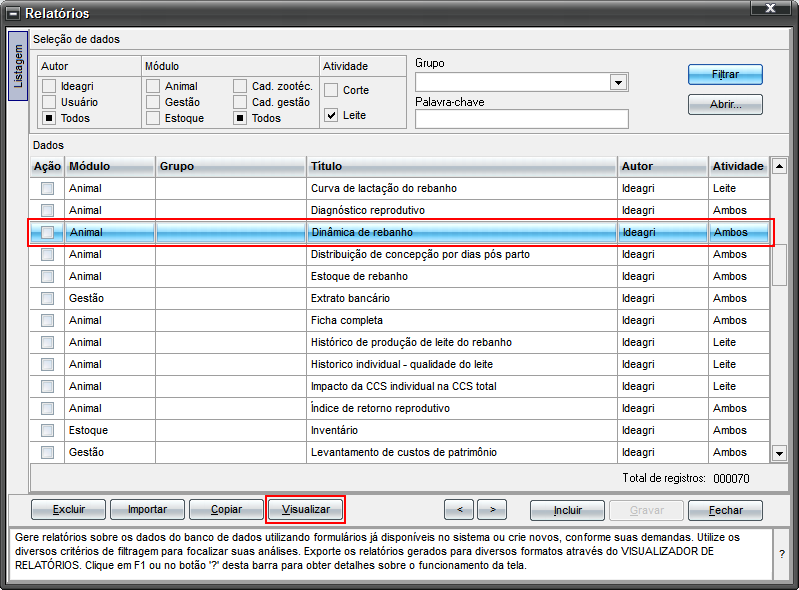Click the Filtrar button

(725, 74)
